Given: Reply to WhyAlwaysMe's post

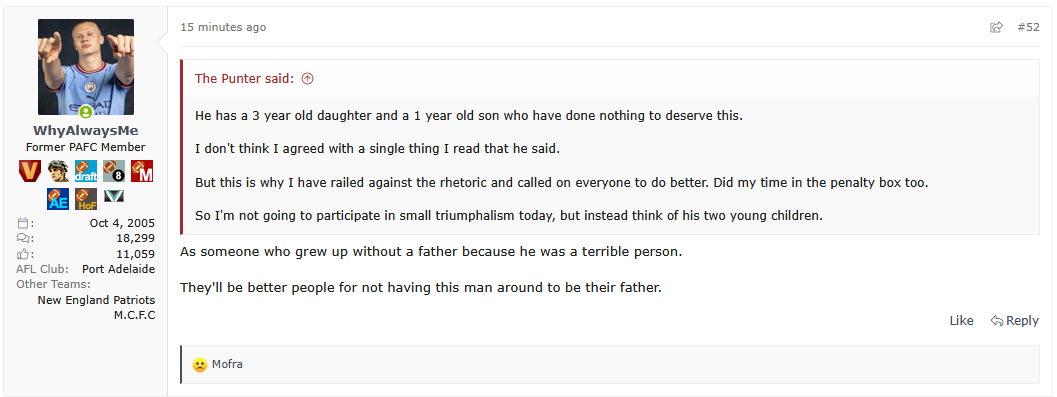Looking at the screenshot, I should click(1015, 321).
